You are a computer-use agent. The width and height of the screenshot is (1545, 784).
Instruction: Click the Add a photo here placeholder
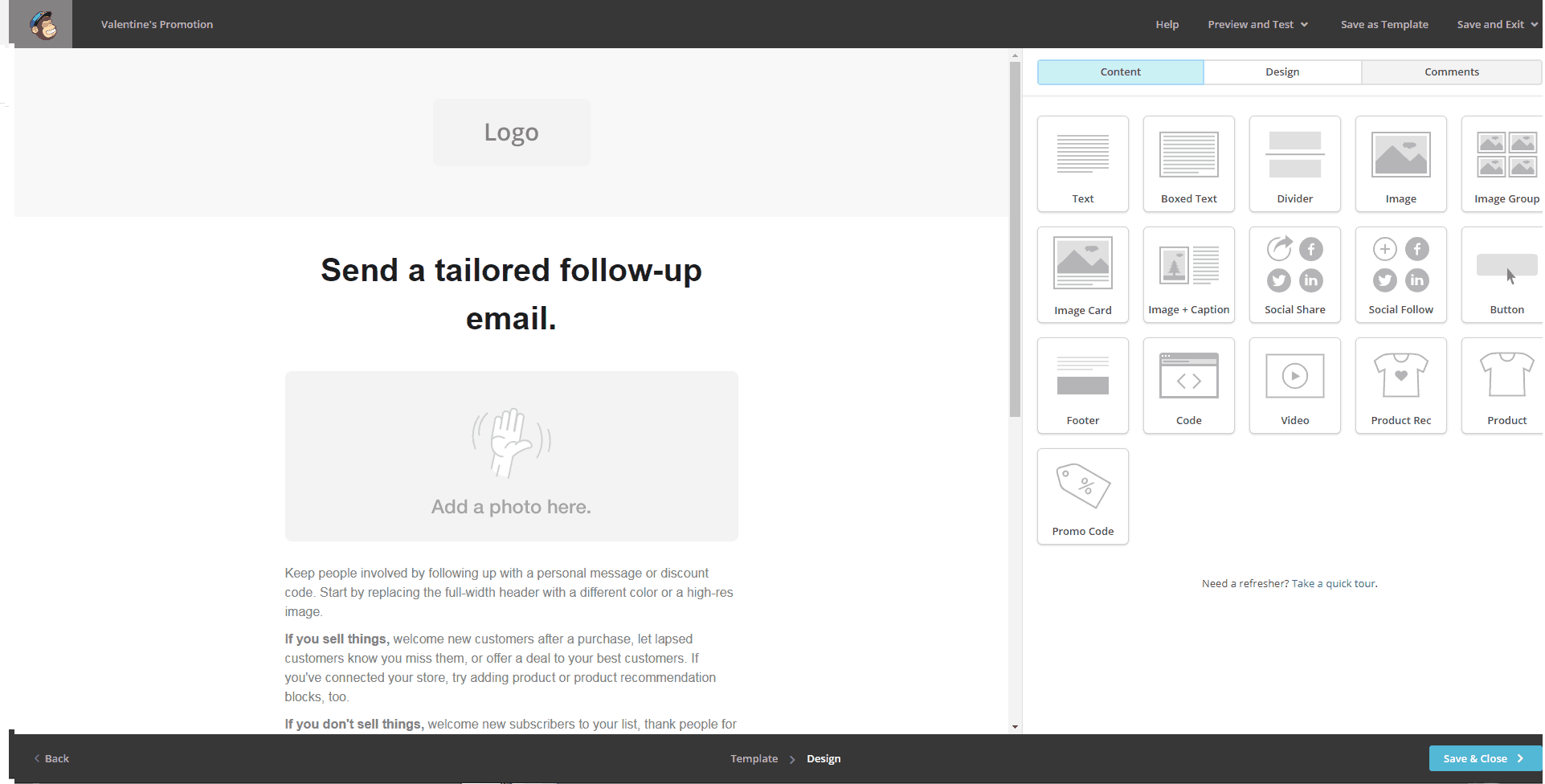(x=511, y=455)
